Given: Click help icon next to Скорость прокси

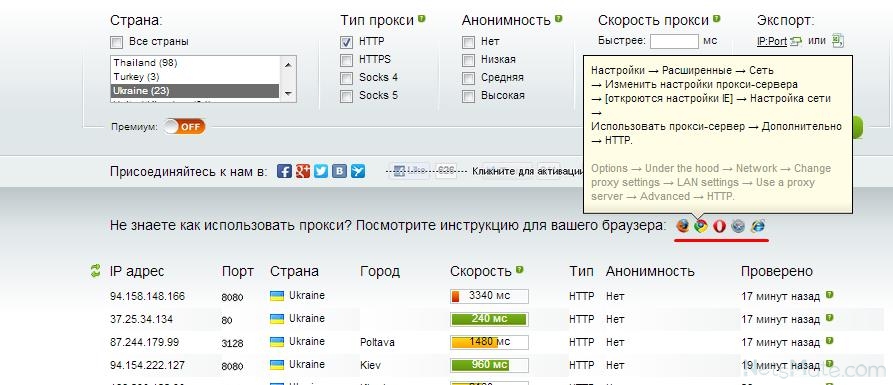Looking at the screenshot, I should 716,19.
